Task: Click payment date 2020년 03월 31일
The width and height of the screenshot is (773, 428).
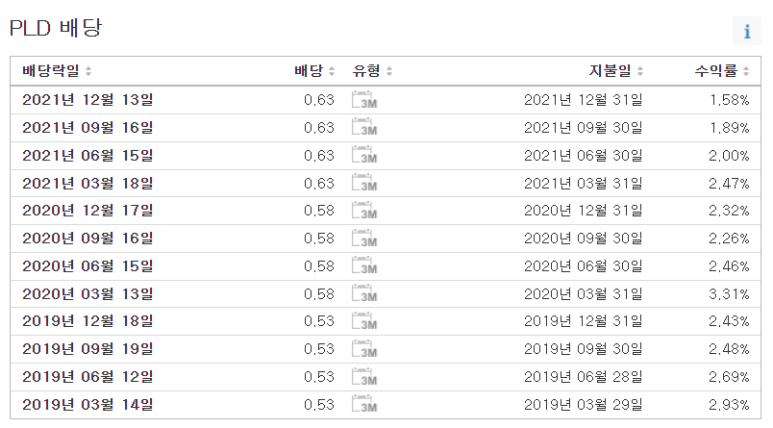Action: point(583,293)
